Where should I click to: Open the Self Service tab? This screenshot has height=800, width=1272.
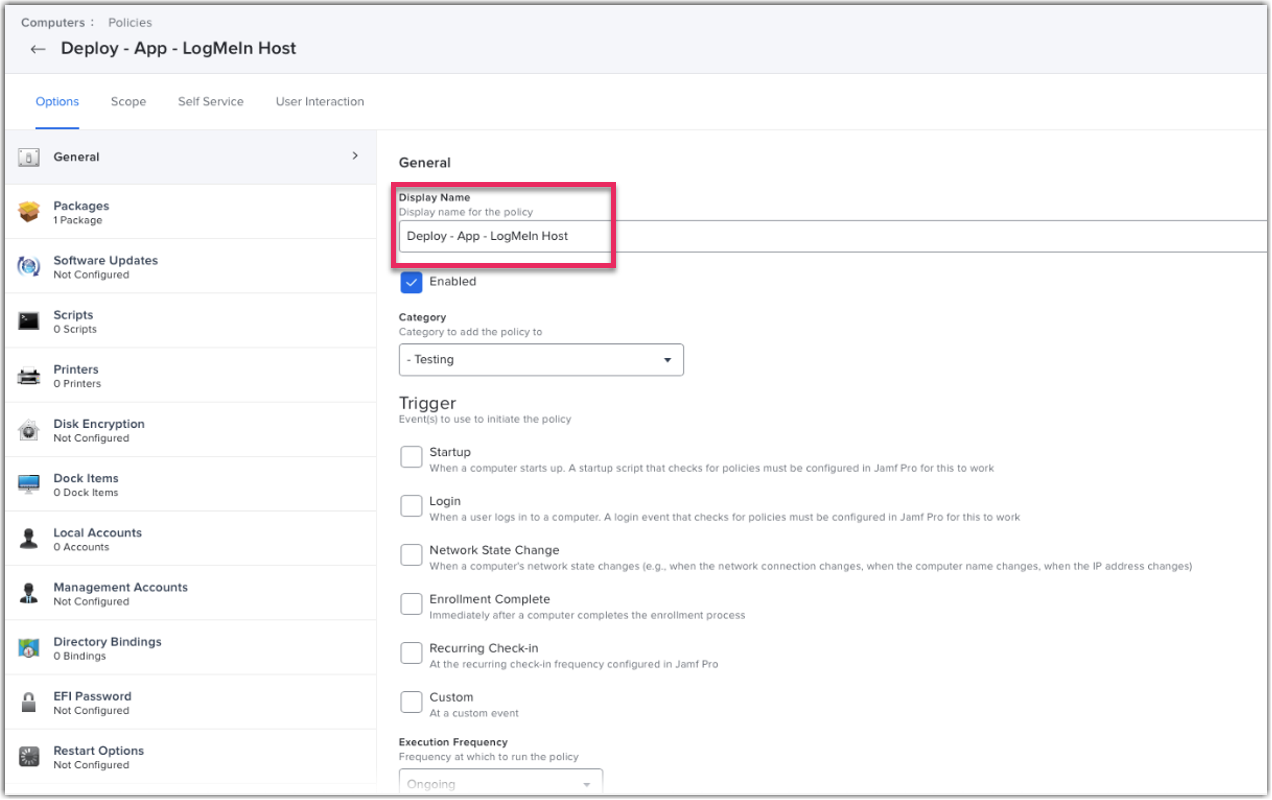(x=210, y=101)
